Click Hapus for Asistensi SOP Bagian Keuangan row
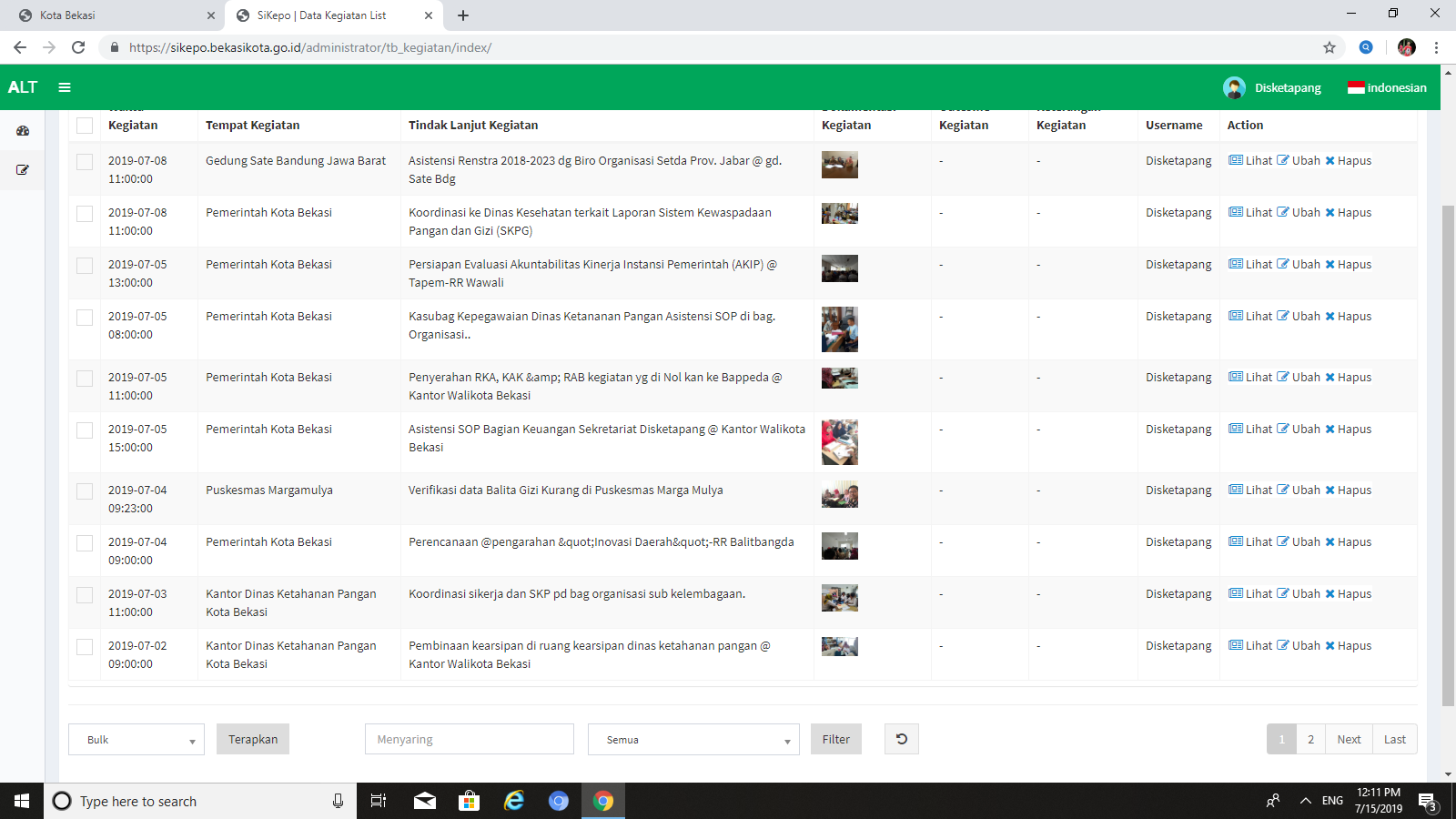 point(1348,429)
